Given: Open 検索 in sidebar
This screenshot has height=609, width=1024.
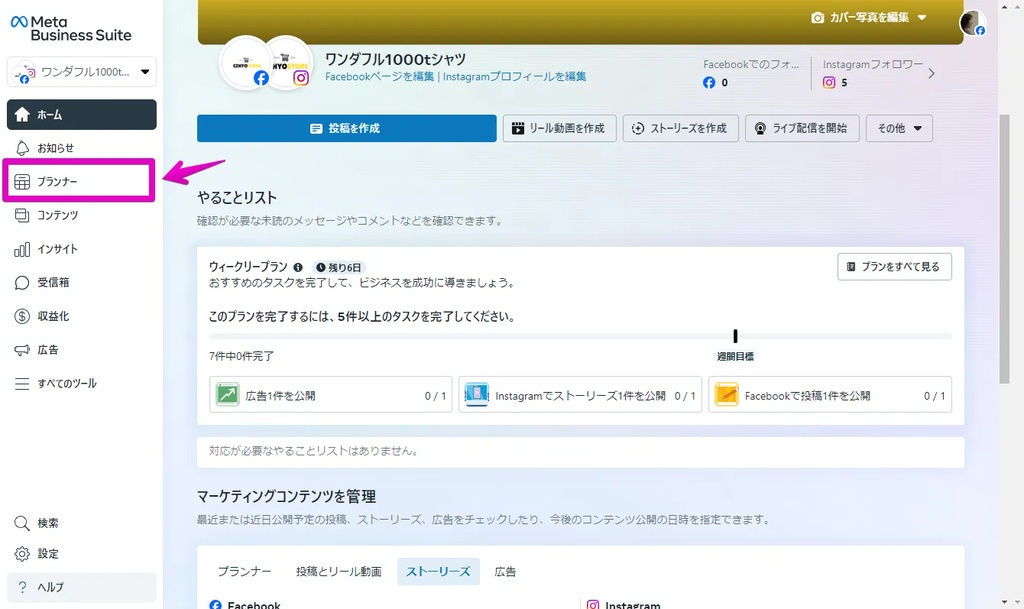Looking at the screenshot, I should click(82, 523).
